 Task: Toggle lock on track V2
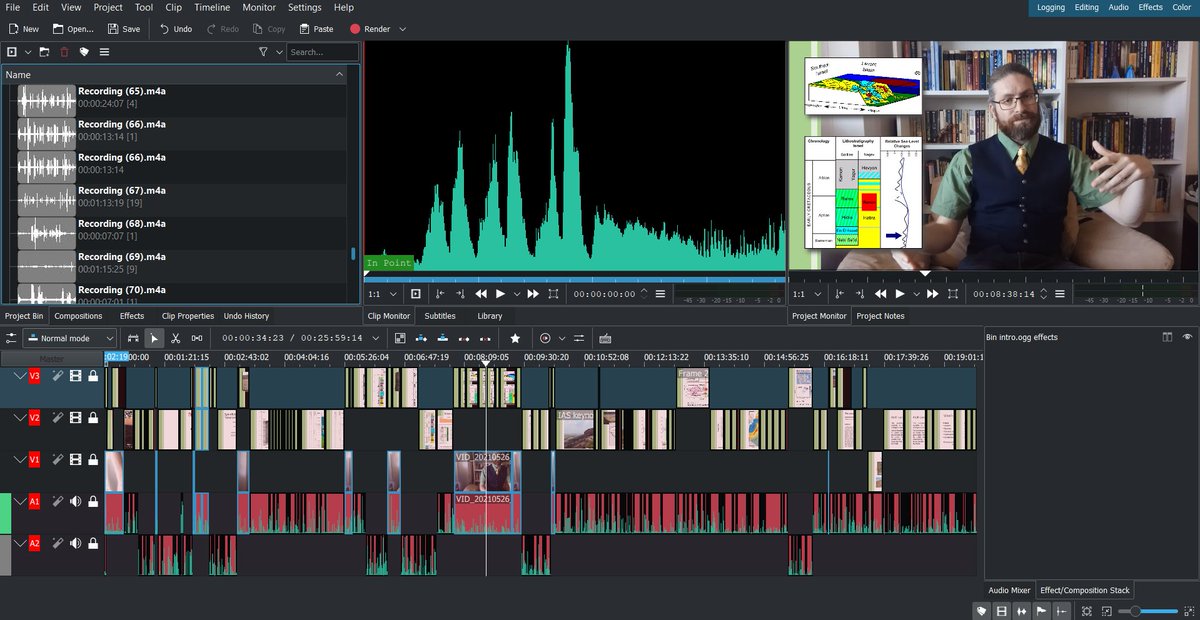point(93,418)
